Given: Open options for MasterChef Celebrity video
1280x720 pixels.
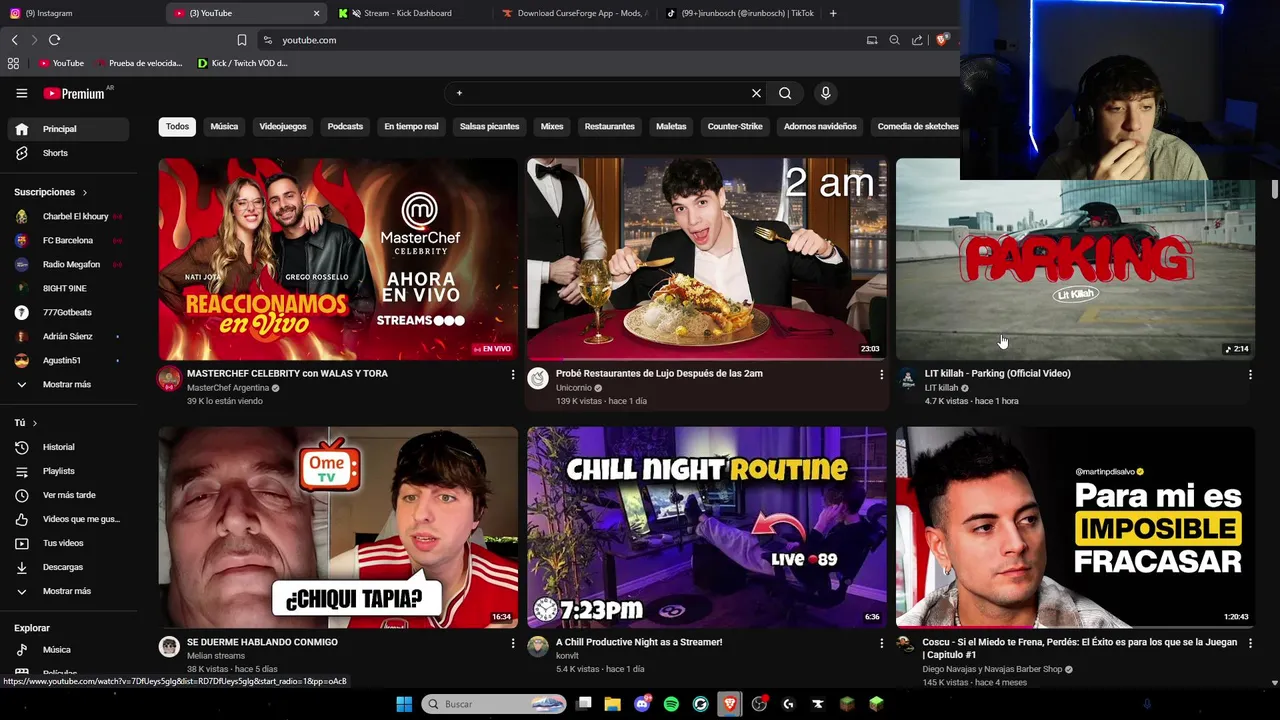Looking at the screenshot, I should (513, 374).
